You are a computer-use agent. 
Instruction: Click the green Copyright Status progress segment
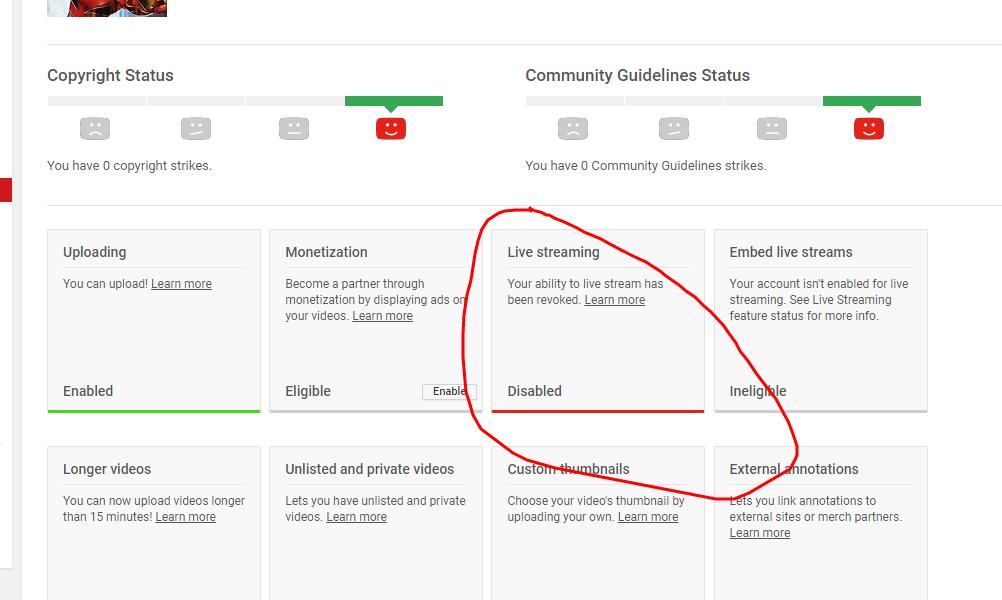pos(394,101)
